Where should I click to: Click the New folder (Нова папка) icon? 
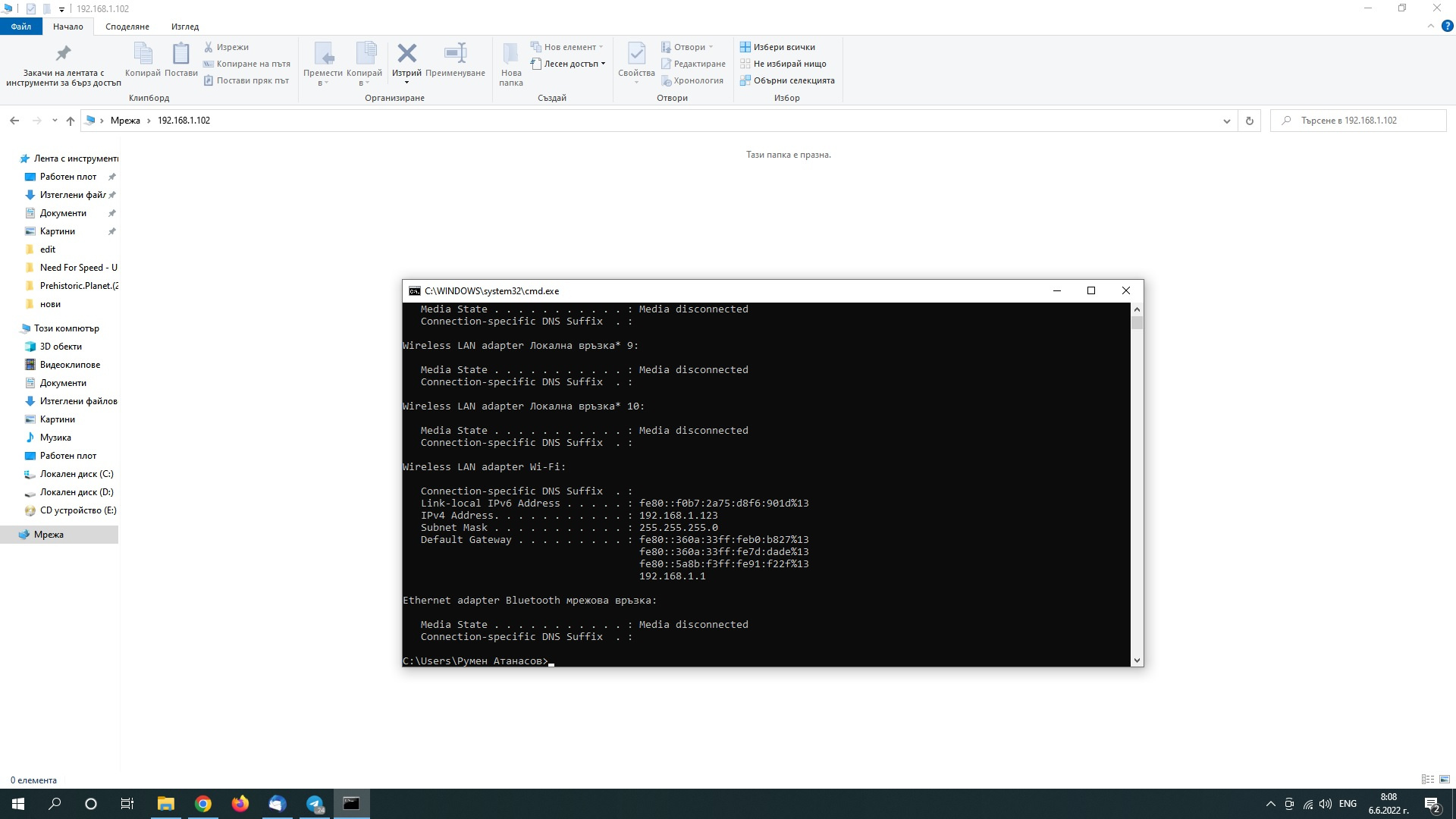pos(510,55)
